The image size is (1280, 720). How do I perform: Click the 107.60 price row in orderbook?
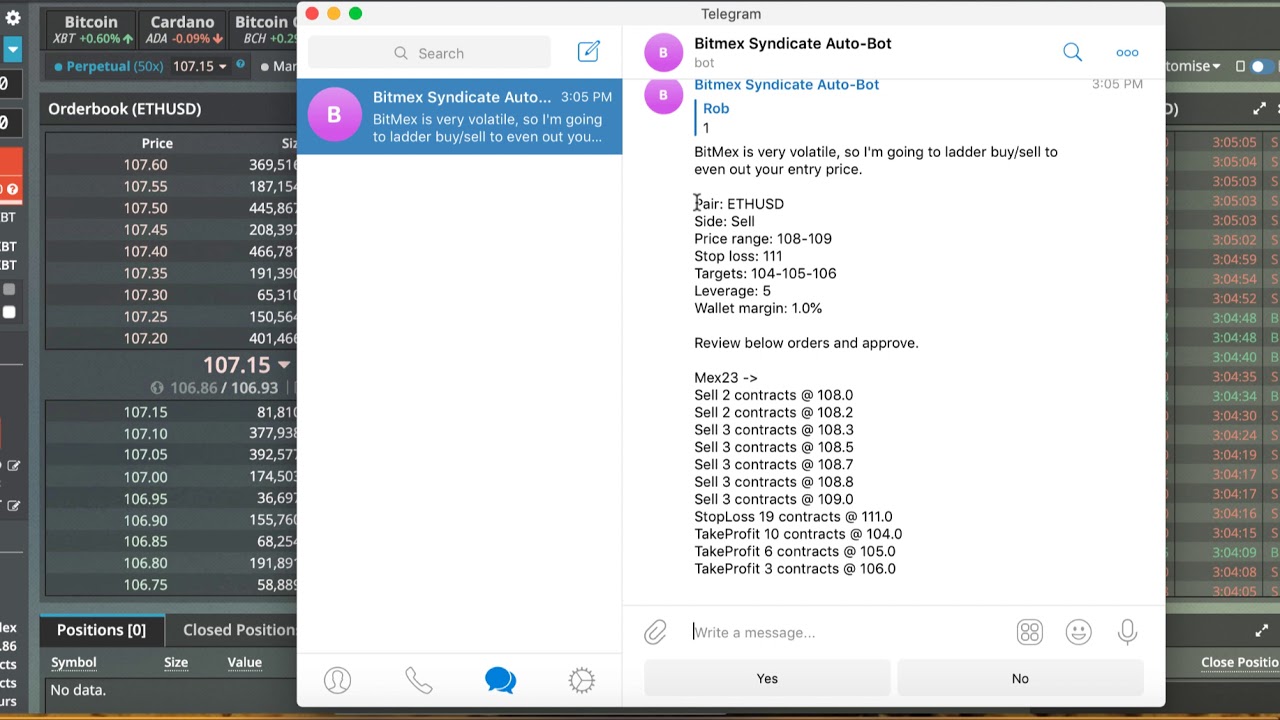pyautogui.click(x=171, y=164)
